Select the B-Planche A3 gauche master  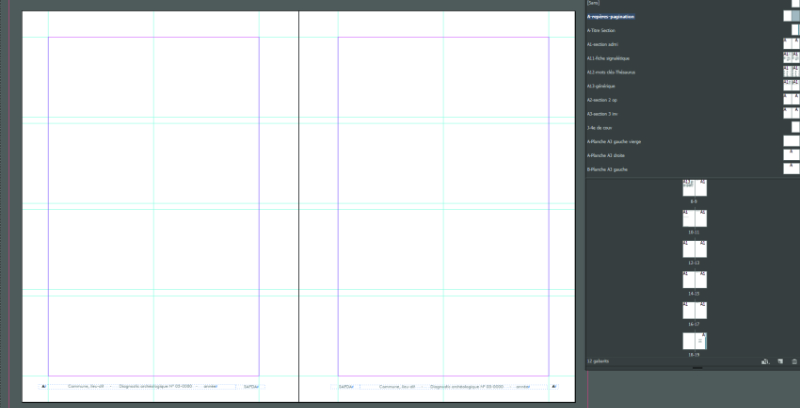point(692,169)
